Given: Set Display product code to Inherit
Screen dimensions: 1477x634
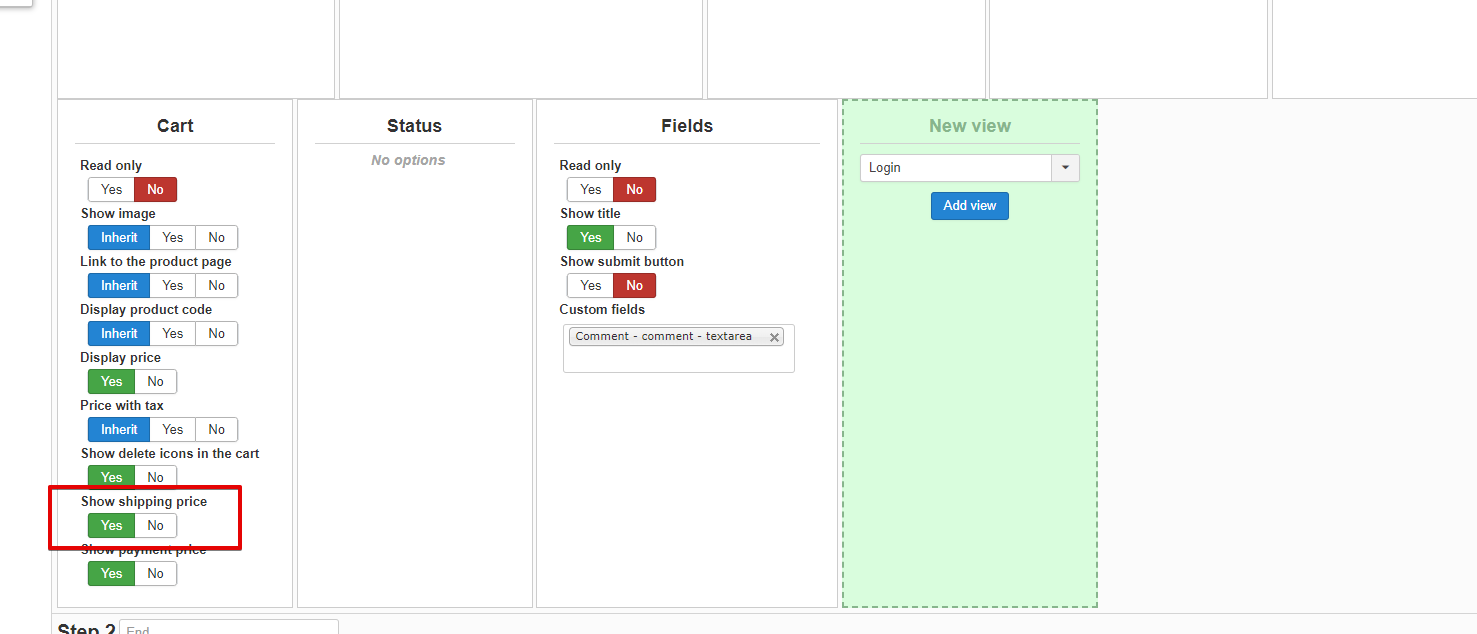Looking at the screenshot, I should (119, 334).
